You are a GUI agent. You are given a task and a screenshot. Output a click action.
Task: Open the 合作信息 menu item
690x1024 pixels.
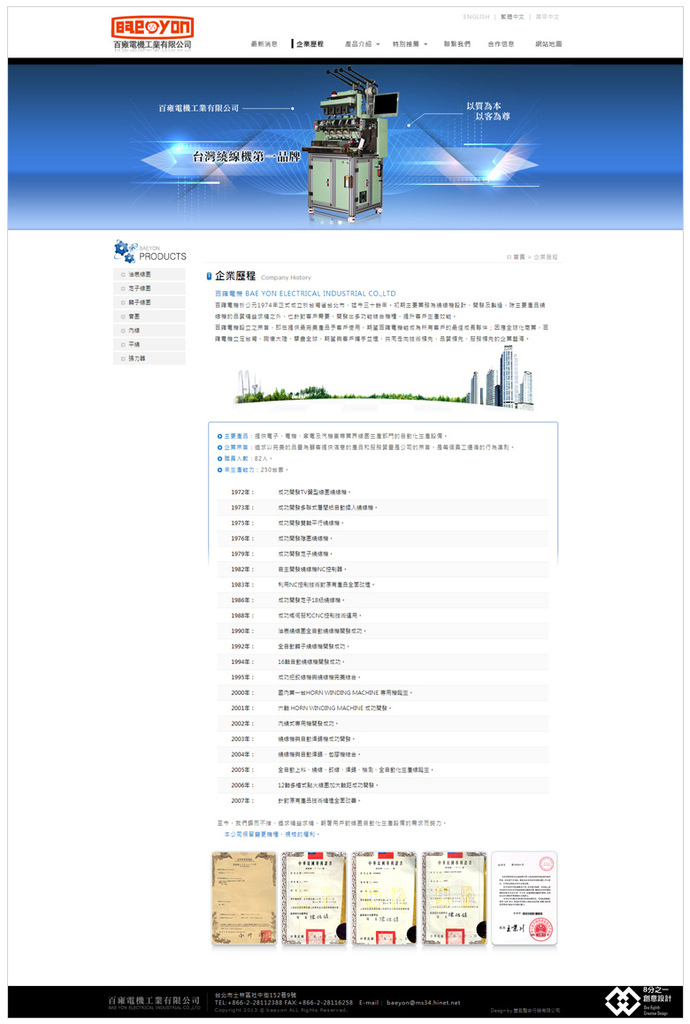point(501,44)
